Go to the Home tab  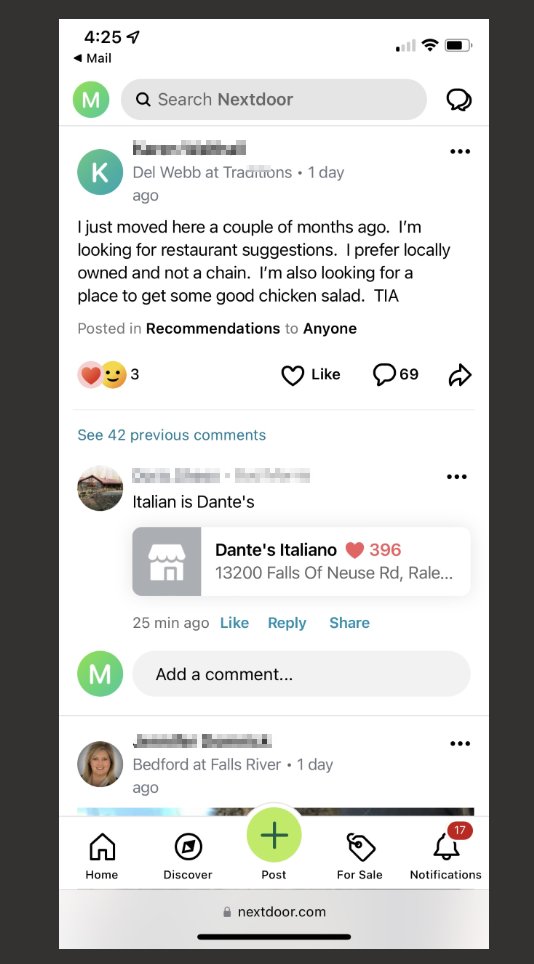click(102, 856)
